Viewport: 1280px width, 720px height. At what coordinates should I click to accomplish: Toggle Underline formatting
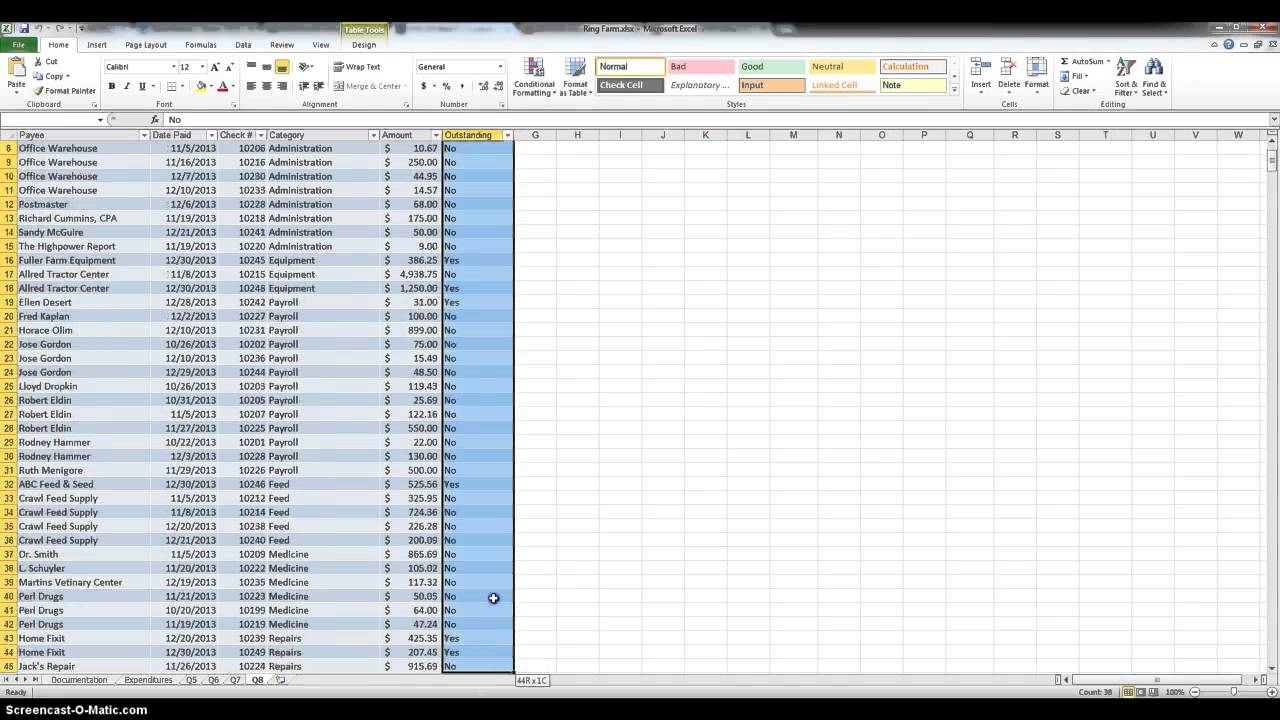[x=141, y=86]
